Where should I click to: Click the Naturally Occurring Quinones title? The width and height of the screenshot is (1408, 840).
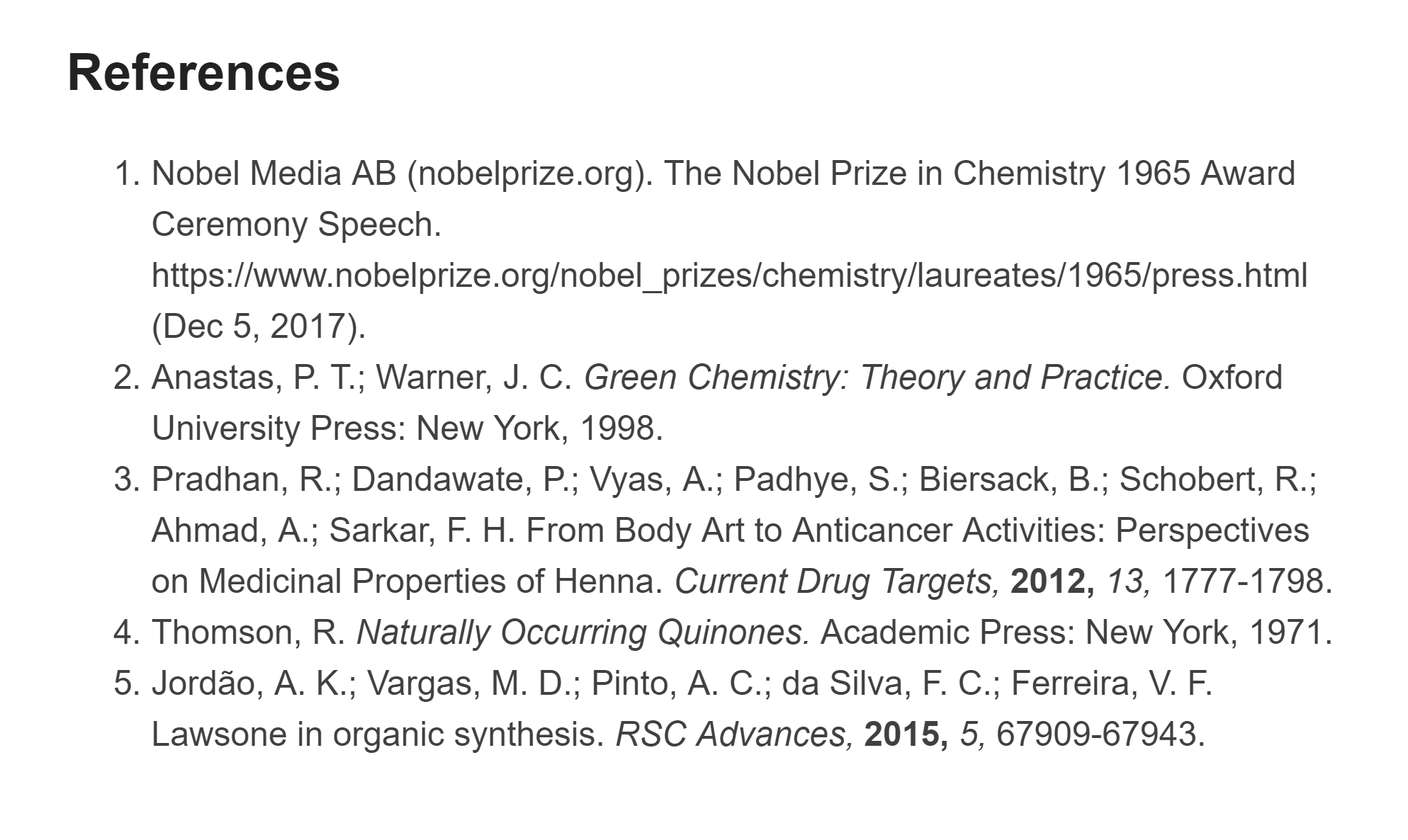click(582, 632)
